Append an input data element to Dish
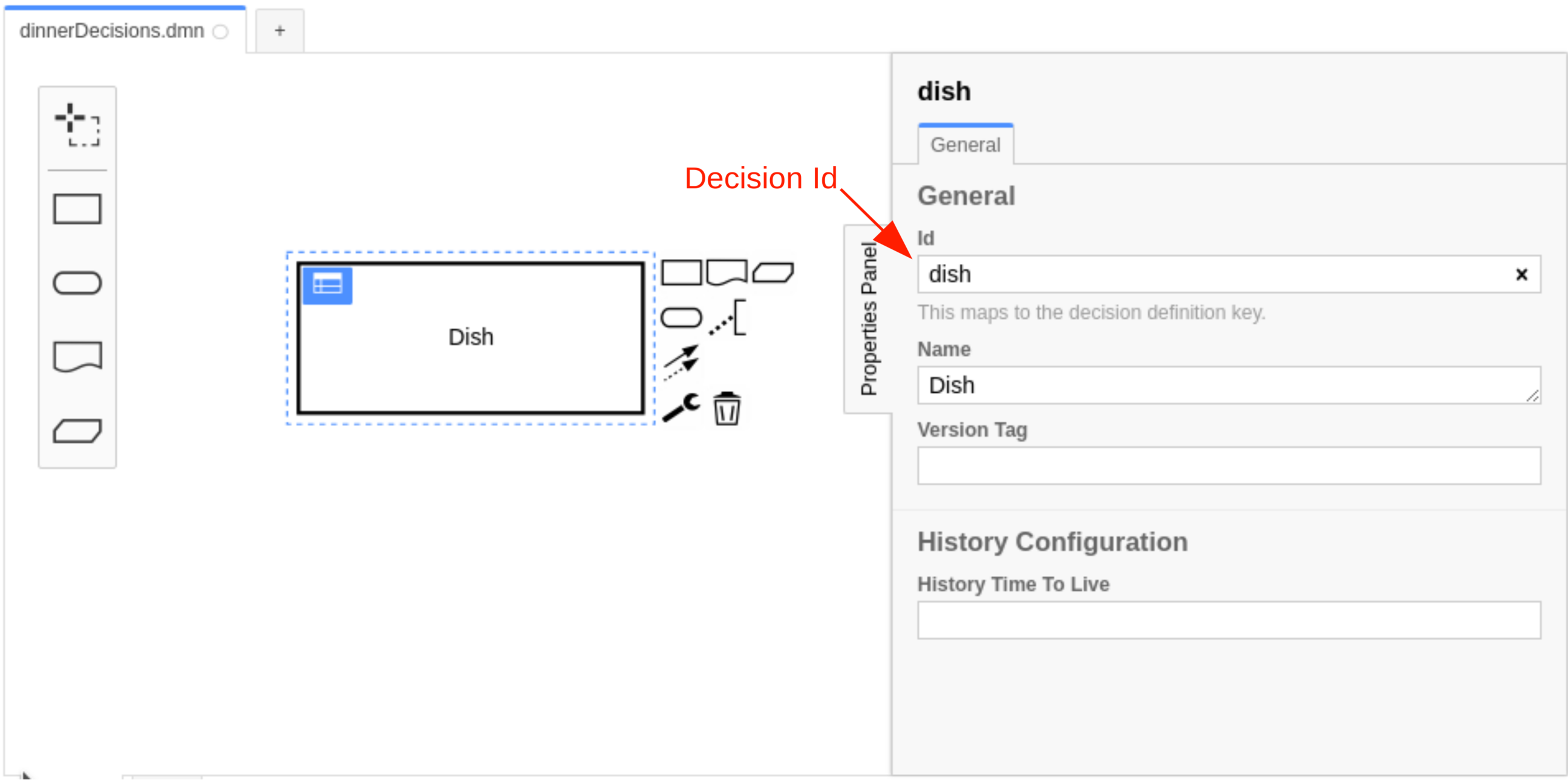The height and width of the screenshot is (780, 1568). pyautogui.click(x=682, y=316)
